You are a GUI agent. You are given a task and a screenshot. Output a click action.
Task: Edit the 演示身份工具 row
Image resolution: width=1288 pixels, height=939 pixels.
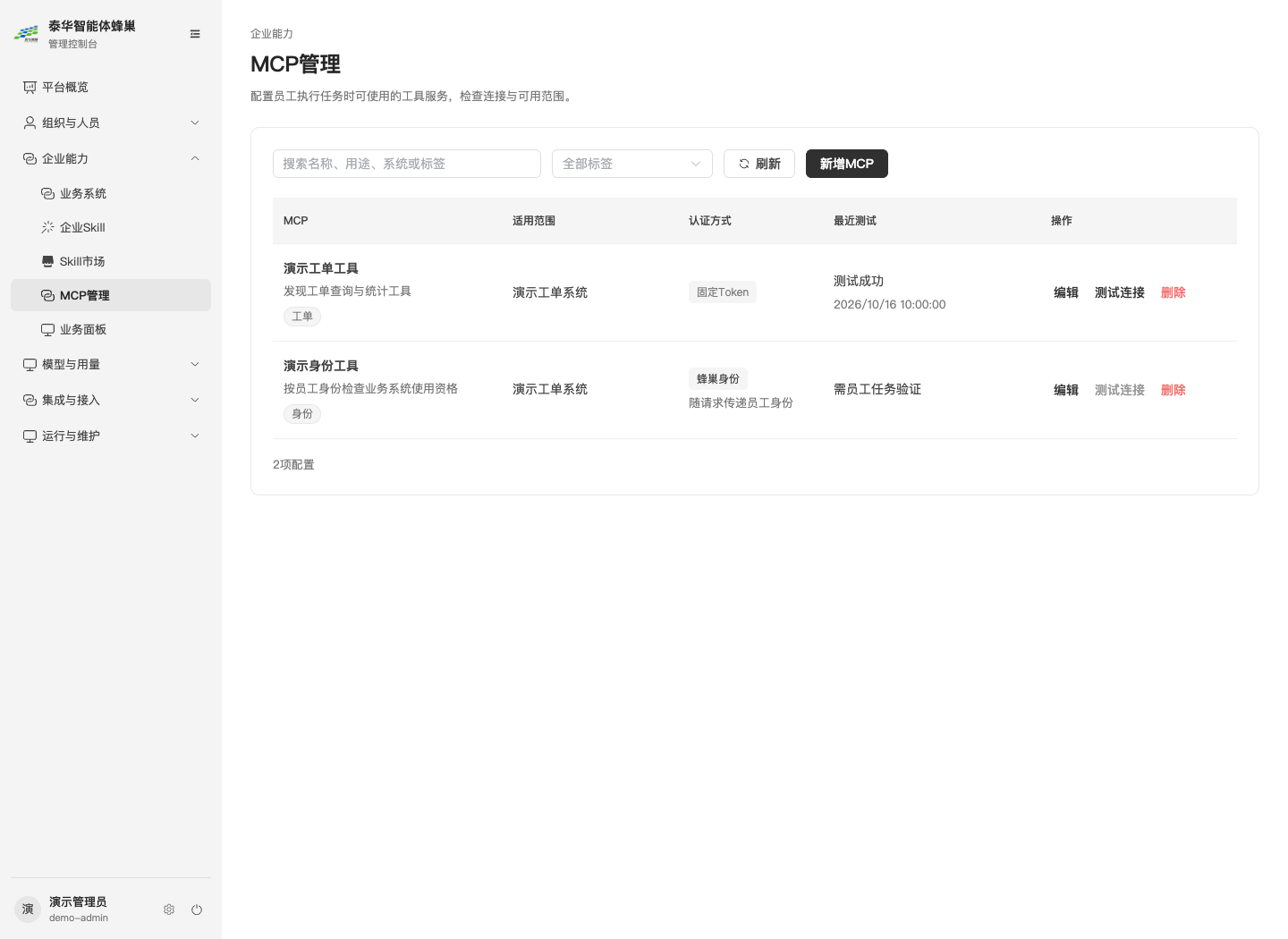pos(1066,390)
